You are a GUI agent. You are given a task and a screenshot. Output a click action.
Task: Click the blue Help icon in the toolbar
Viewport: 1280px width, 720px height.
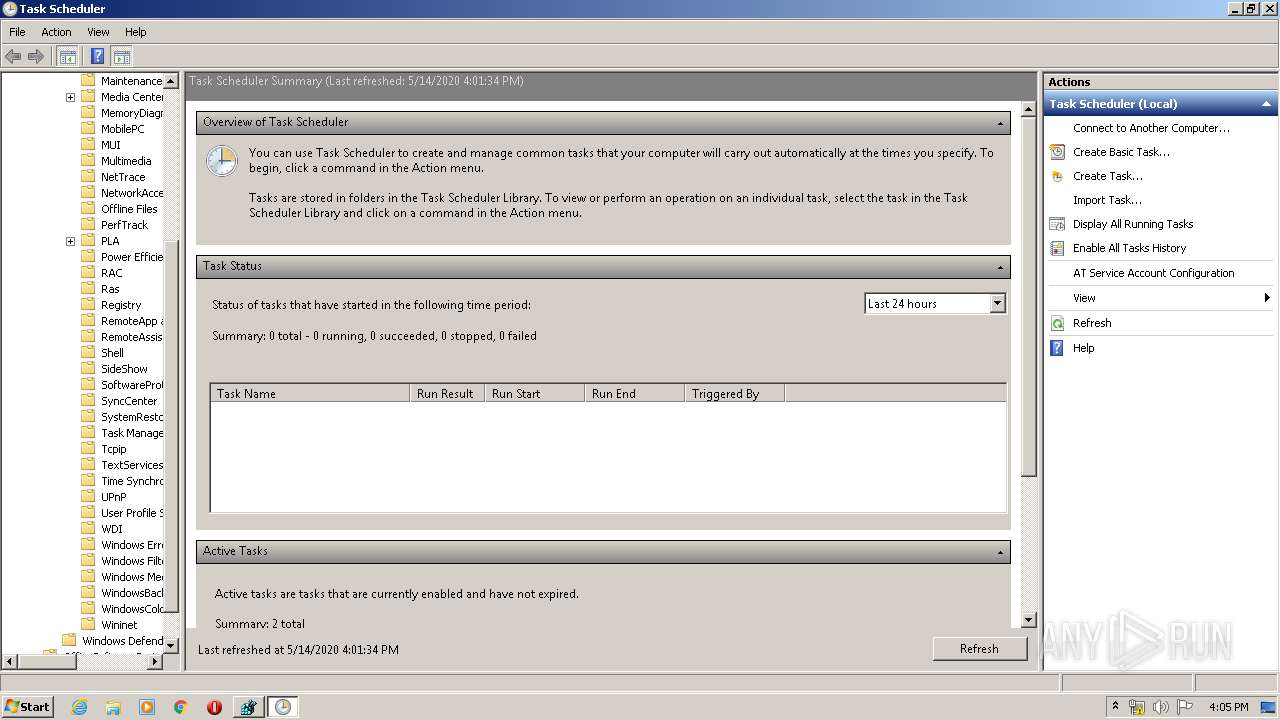coord(97,56)
